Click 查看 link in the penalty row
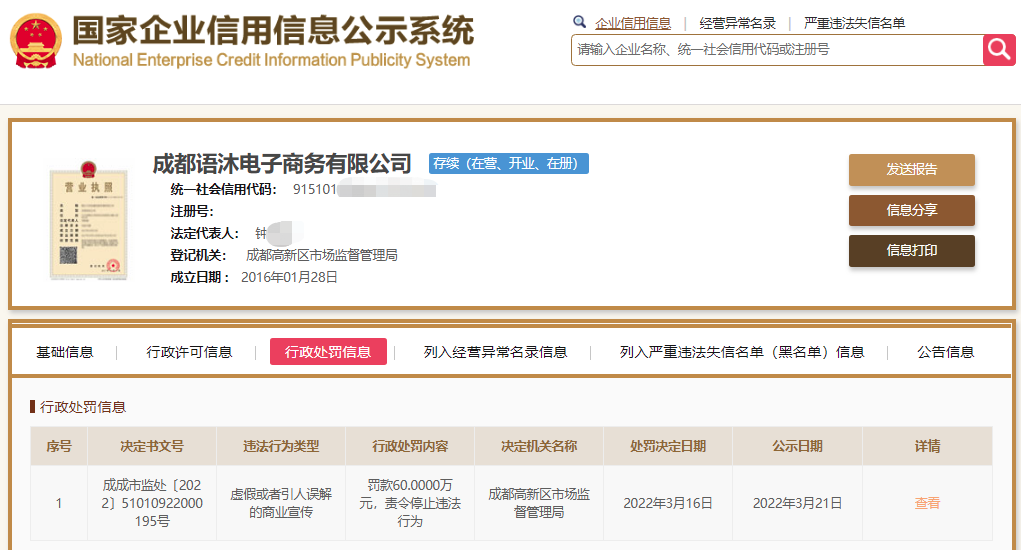Screen dimensions: 1021x550 (927, 503)
